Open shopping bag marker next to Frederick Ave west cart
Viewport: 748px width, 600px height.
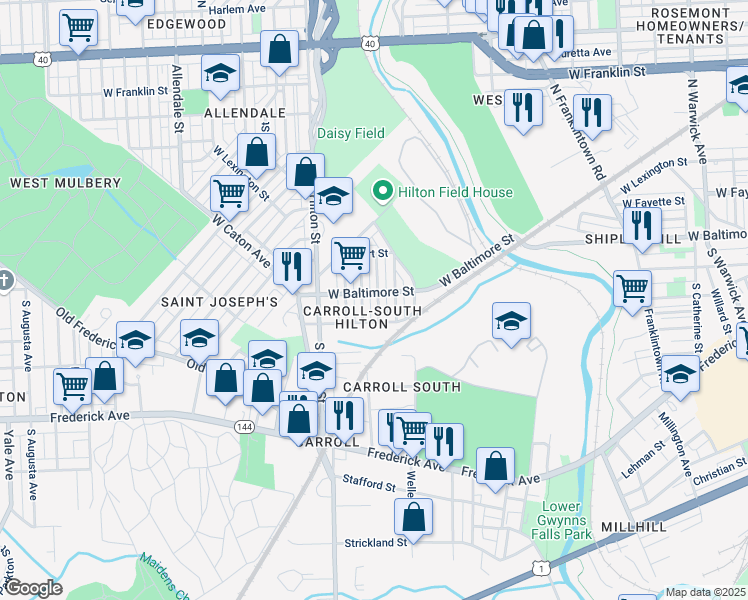104,380
